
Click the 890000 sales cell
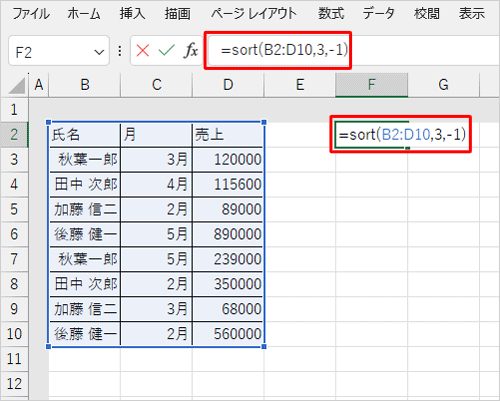pyautogui.click(x=228, y=234)
